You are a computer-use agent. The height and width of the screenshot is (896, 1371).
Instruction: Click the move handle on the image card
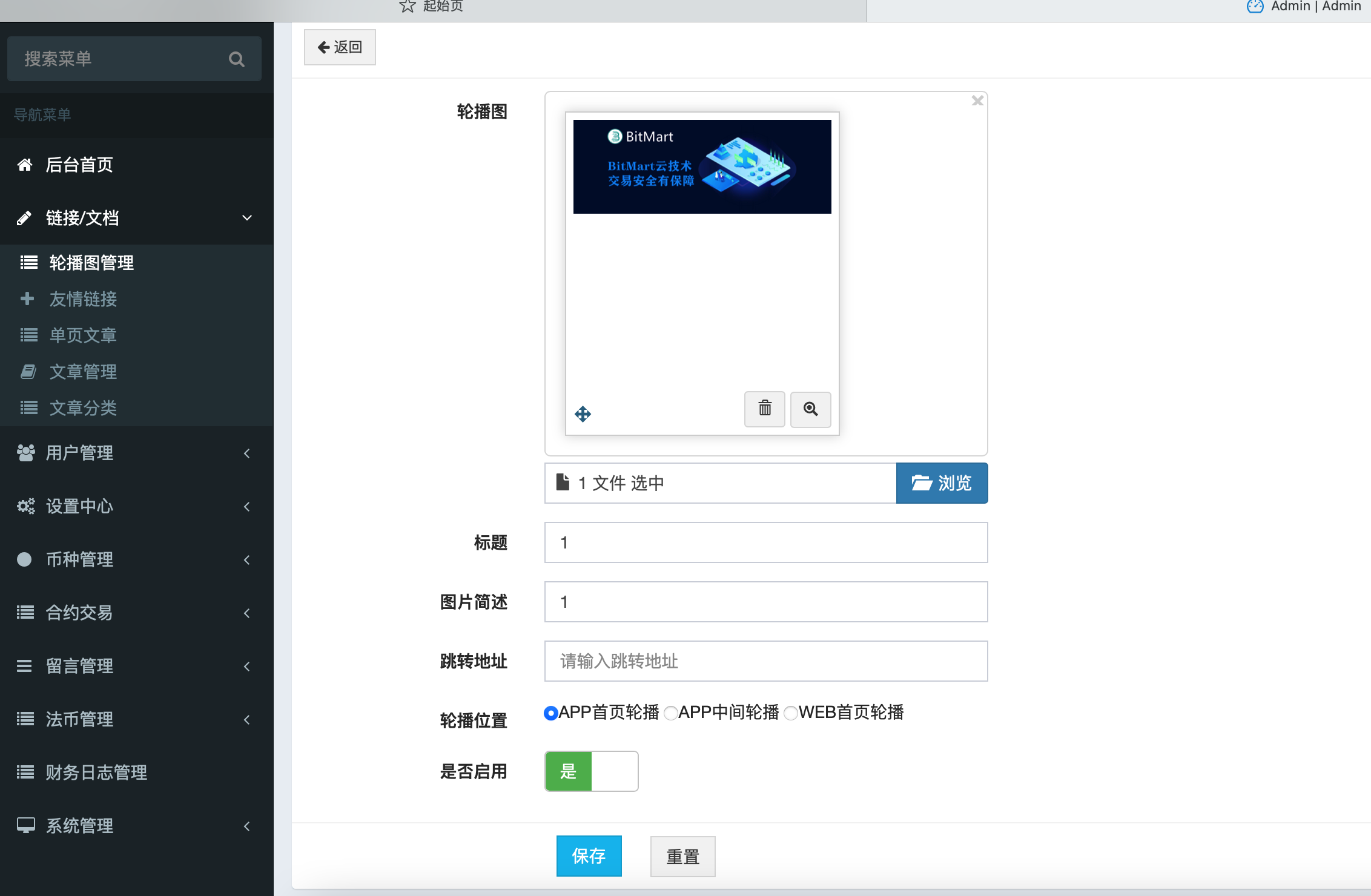pyautogui.click(x=583, y=415)
